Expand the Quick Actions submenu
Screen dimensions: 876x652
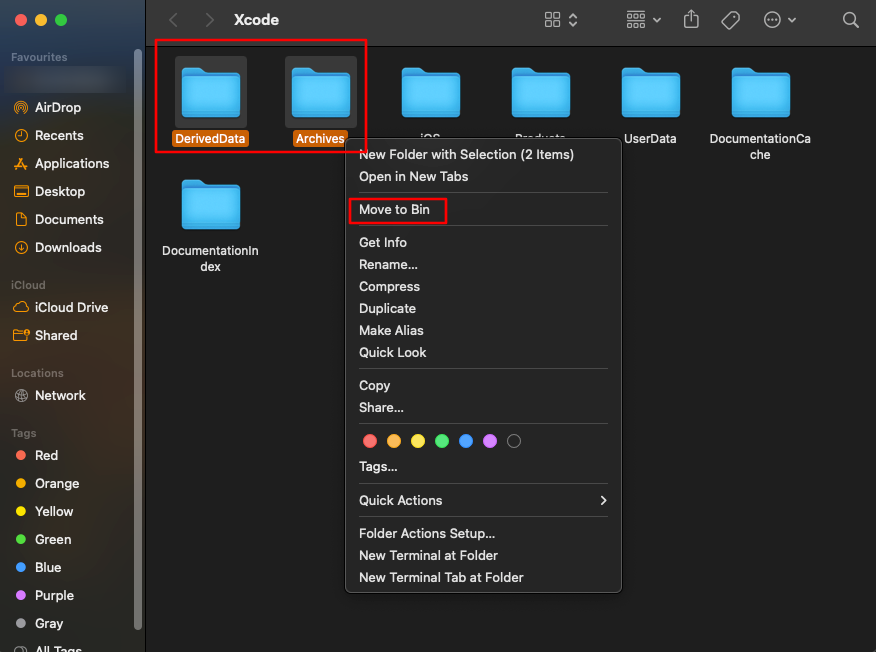coord(483,500)
